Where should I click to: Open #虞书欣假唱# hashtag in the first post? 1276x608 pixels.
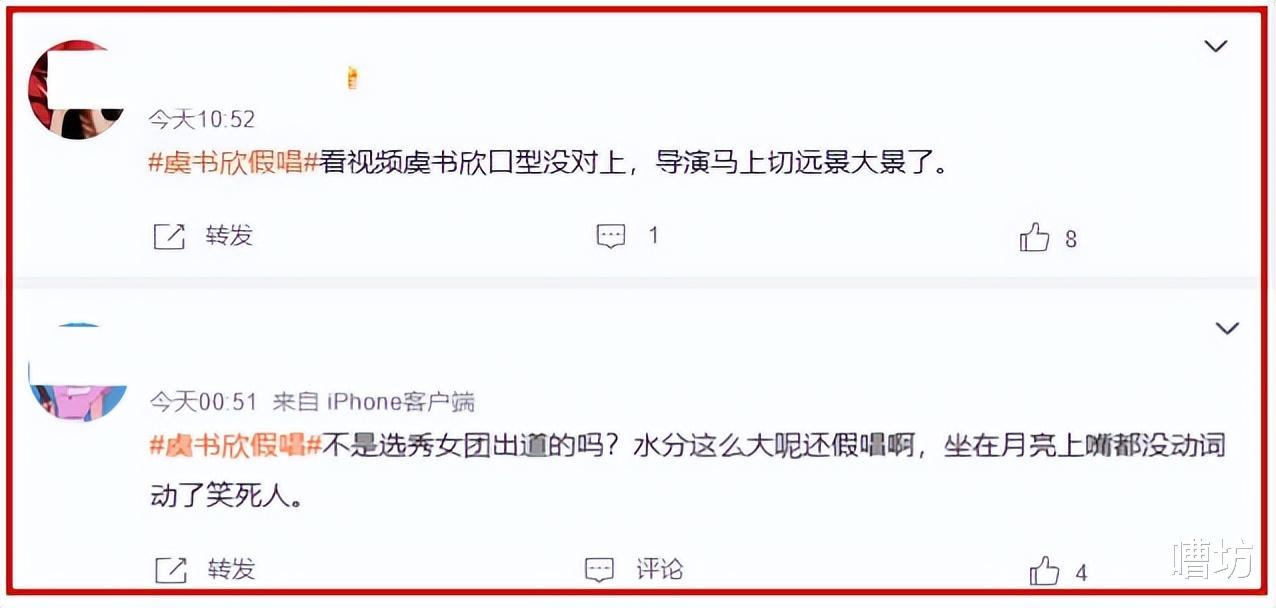tap(233, 162)
